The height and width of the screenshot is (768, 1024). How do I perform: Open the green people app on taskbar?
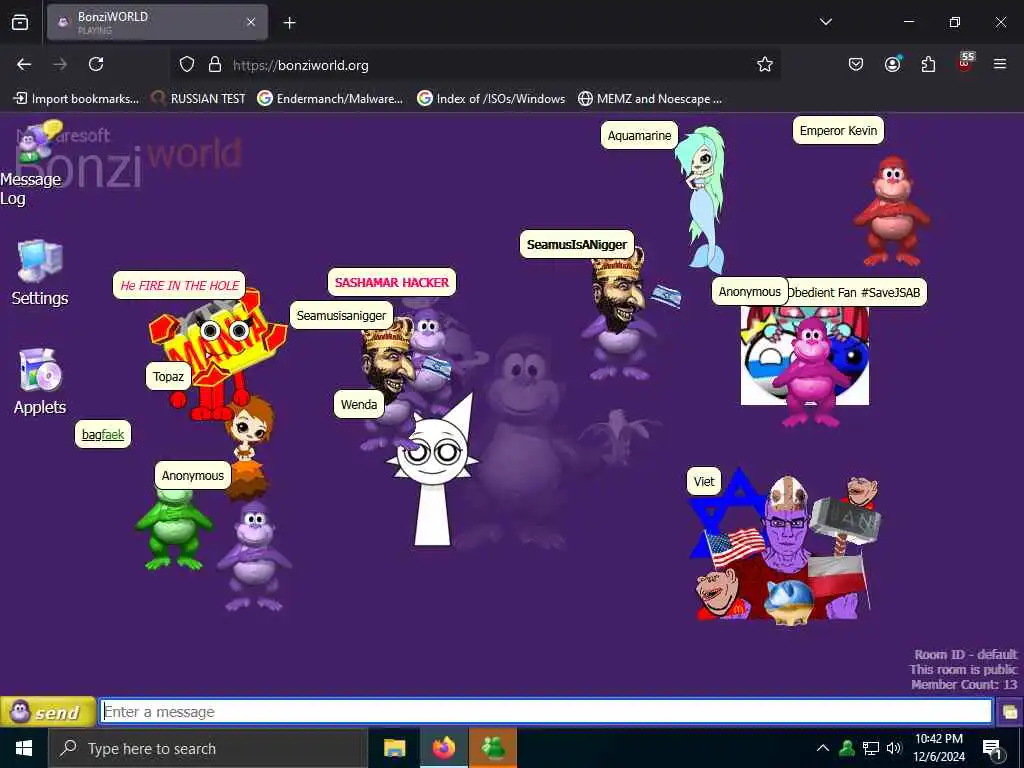coord(493,748)
